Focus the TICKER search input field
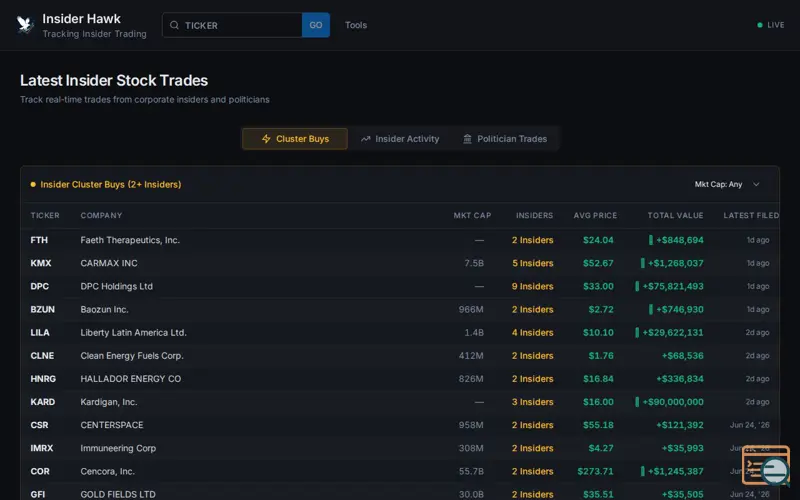This screenshot has width=800, height=500. pos(232,25)
